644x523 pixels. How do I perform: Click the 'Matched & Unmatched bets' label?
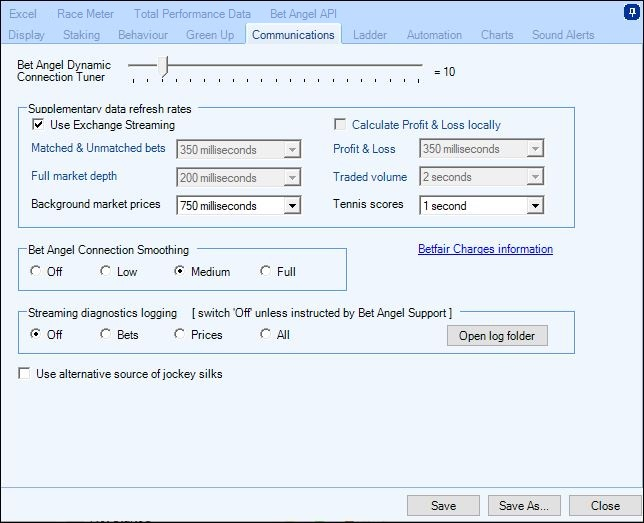pos(98,148)
